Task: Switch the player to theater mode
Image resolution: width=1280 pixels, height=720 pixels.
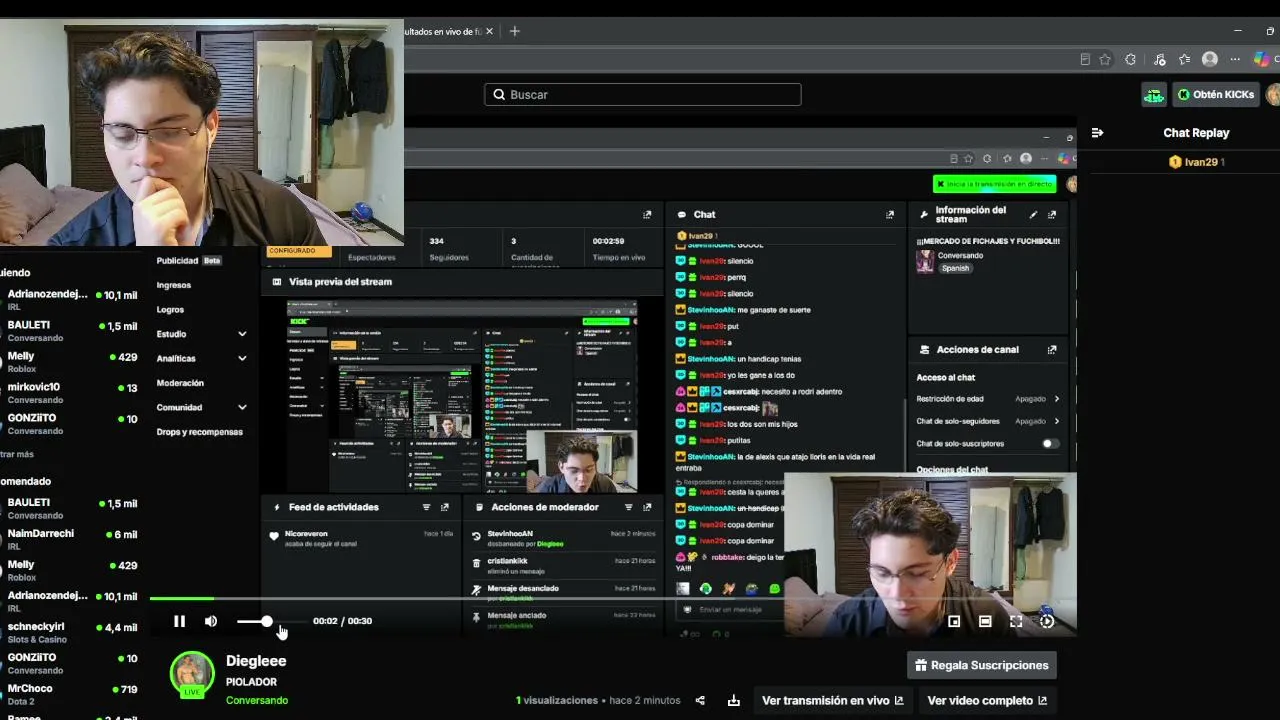Action: coord(985,621)
